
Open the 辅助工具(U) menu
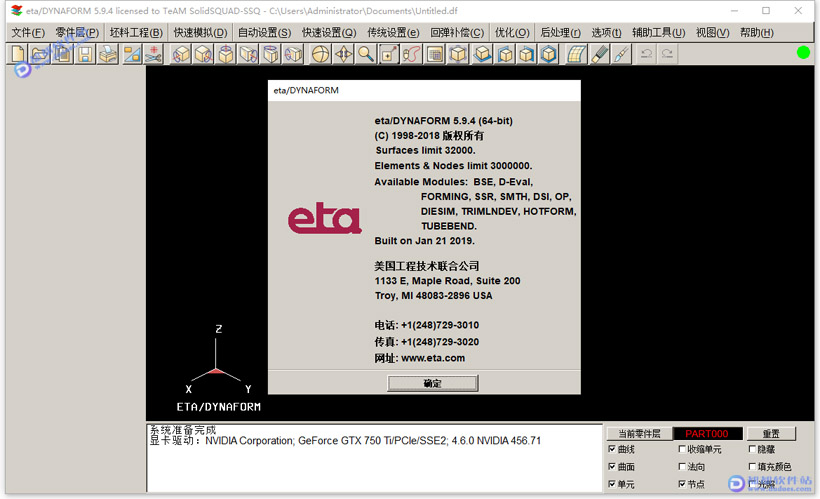pos(658,32)
